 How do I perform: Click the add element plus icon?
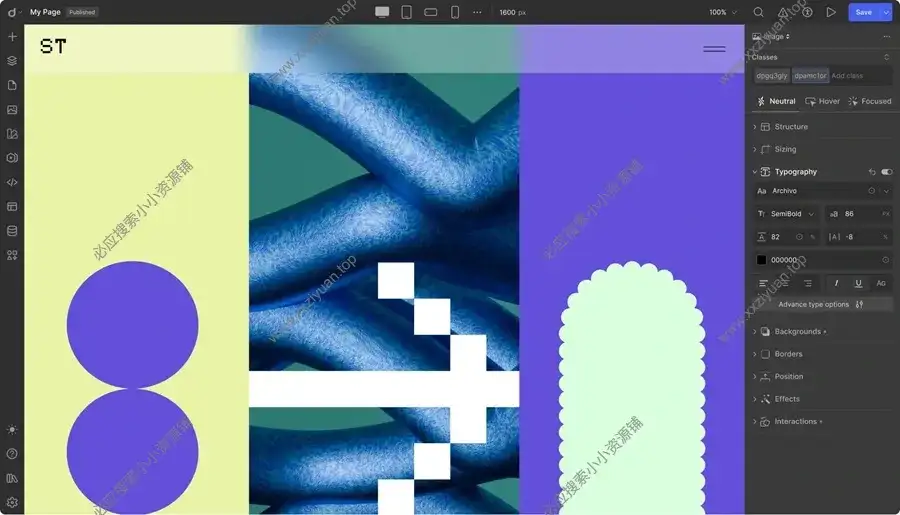coord(12,37)
